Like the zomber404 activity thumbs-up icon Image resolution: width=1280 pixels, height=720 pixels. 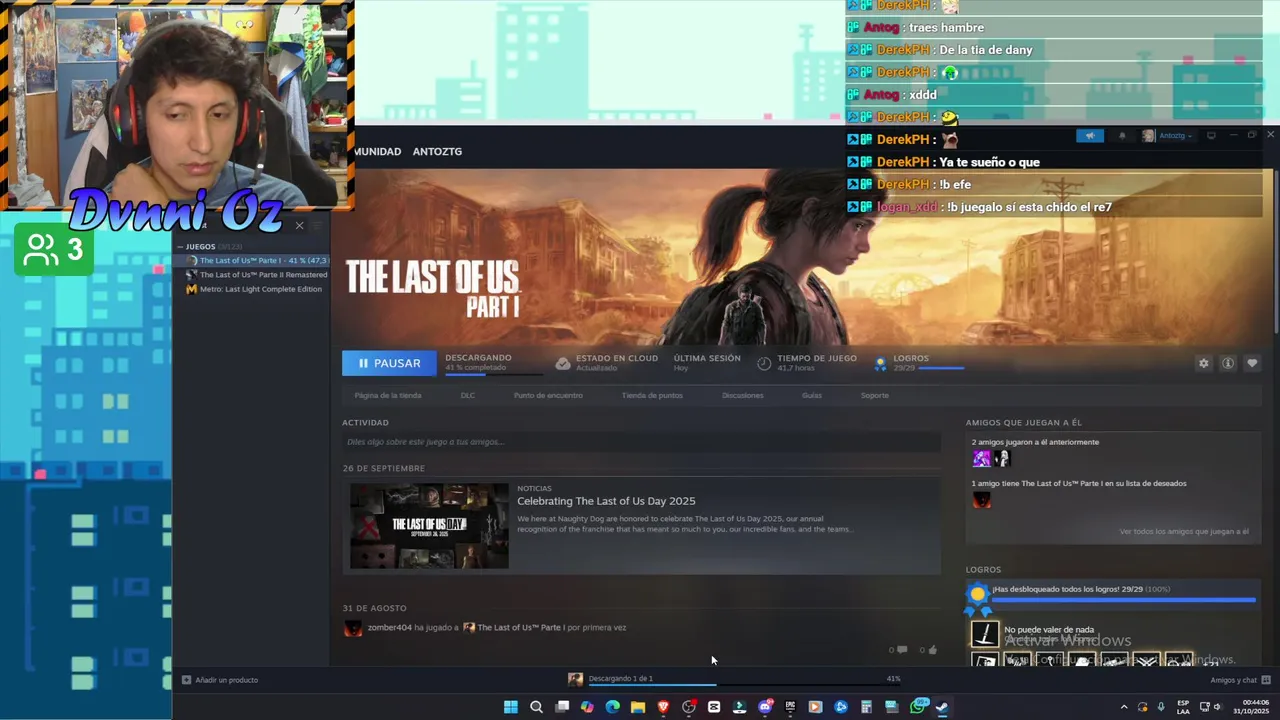[933, 650]
